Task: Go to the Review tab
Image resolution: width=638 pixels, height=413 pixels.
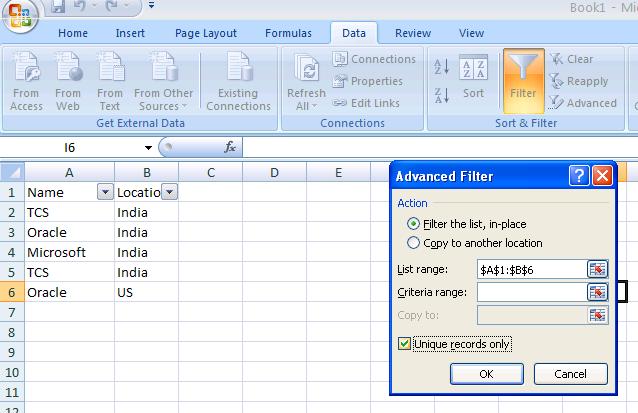Action: click(x=413, y=33)
